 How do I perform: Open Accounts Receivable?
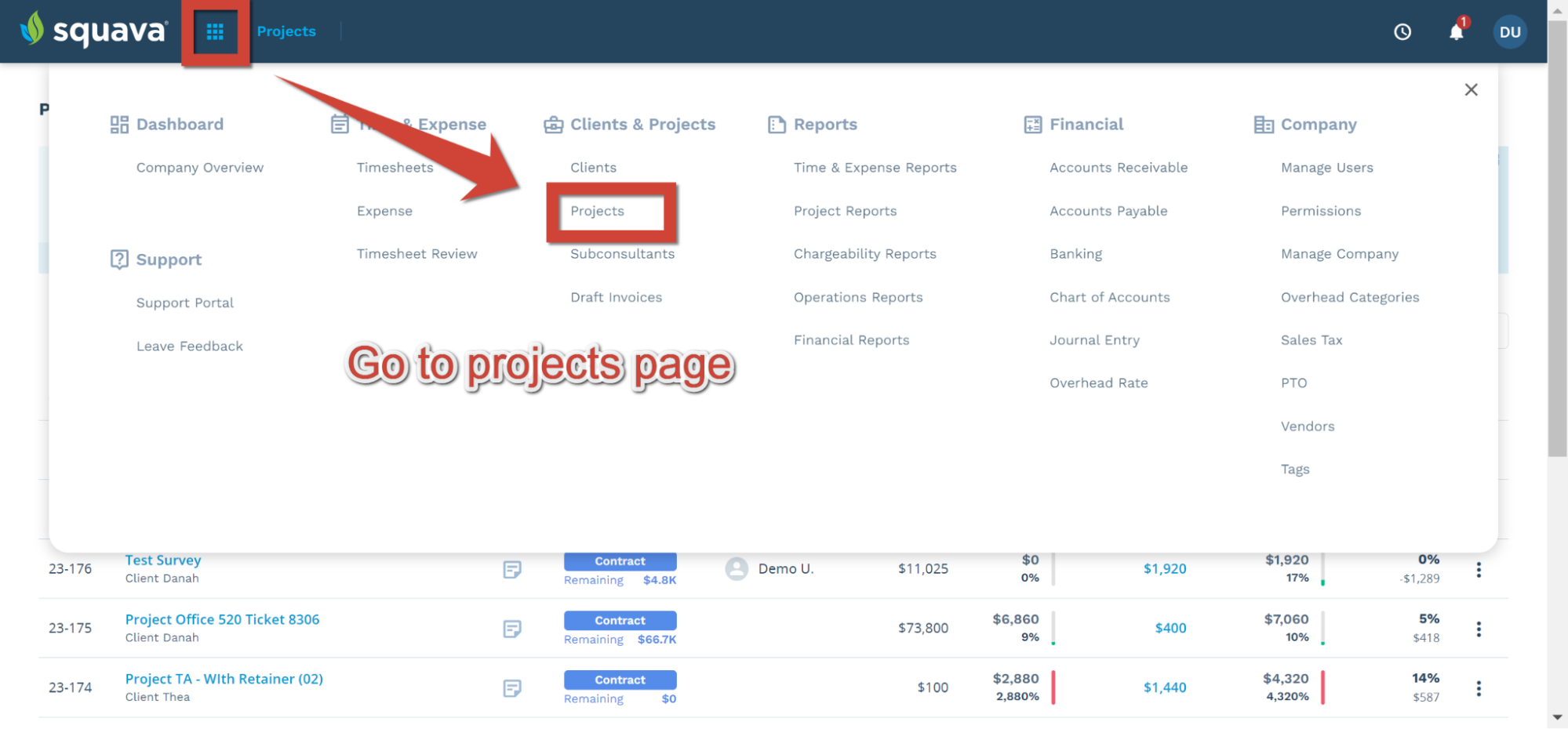(x=1119, y=168)
